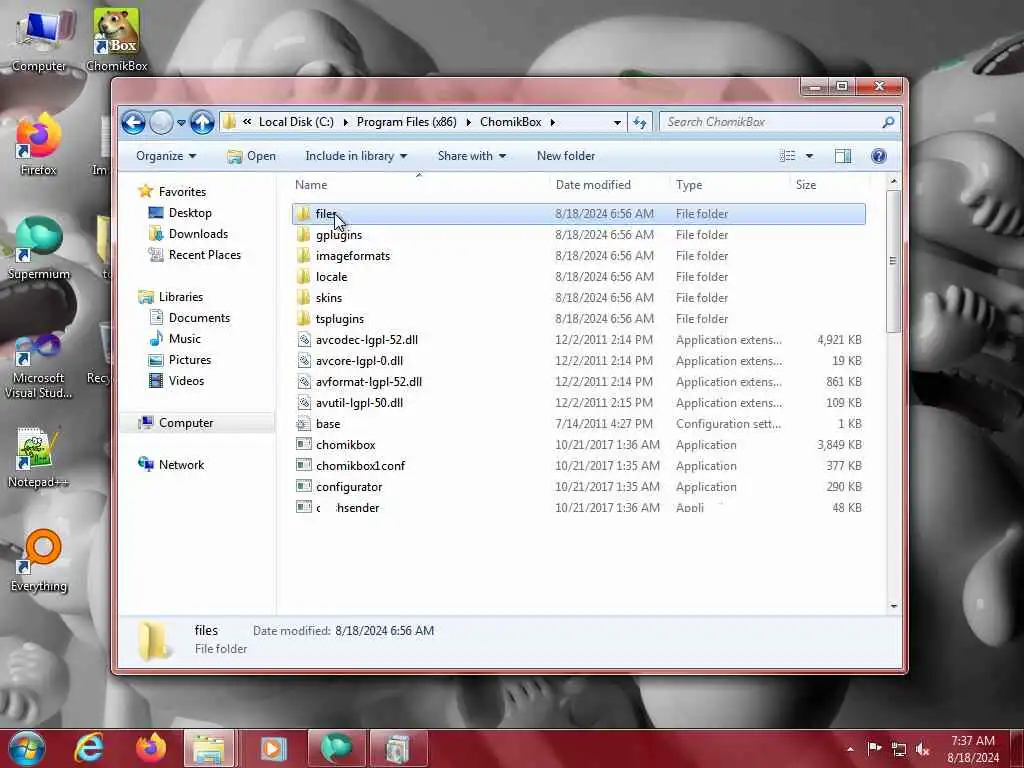
Task: Open the Videos library
Action: pos(176,381)
